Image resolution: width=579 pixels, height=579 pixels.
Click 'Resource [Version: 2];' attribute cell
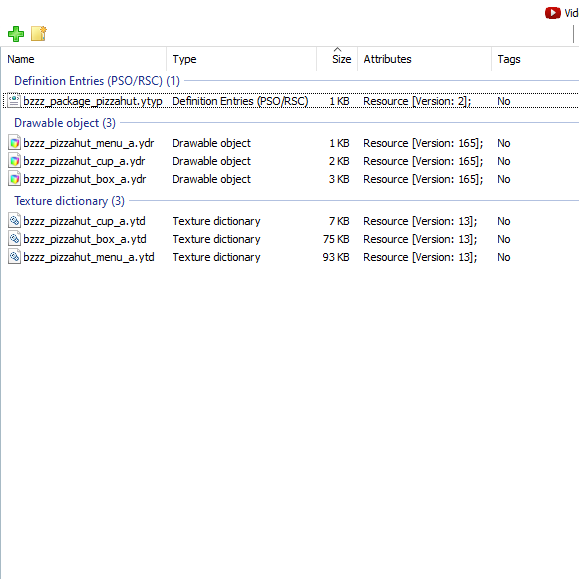417,101
